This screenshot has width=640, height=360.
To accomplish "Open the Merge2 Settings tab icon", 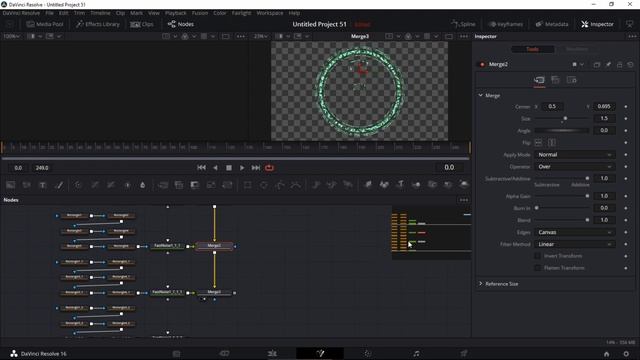I will click(x=571, y=80).
